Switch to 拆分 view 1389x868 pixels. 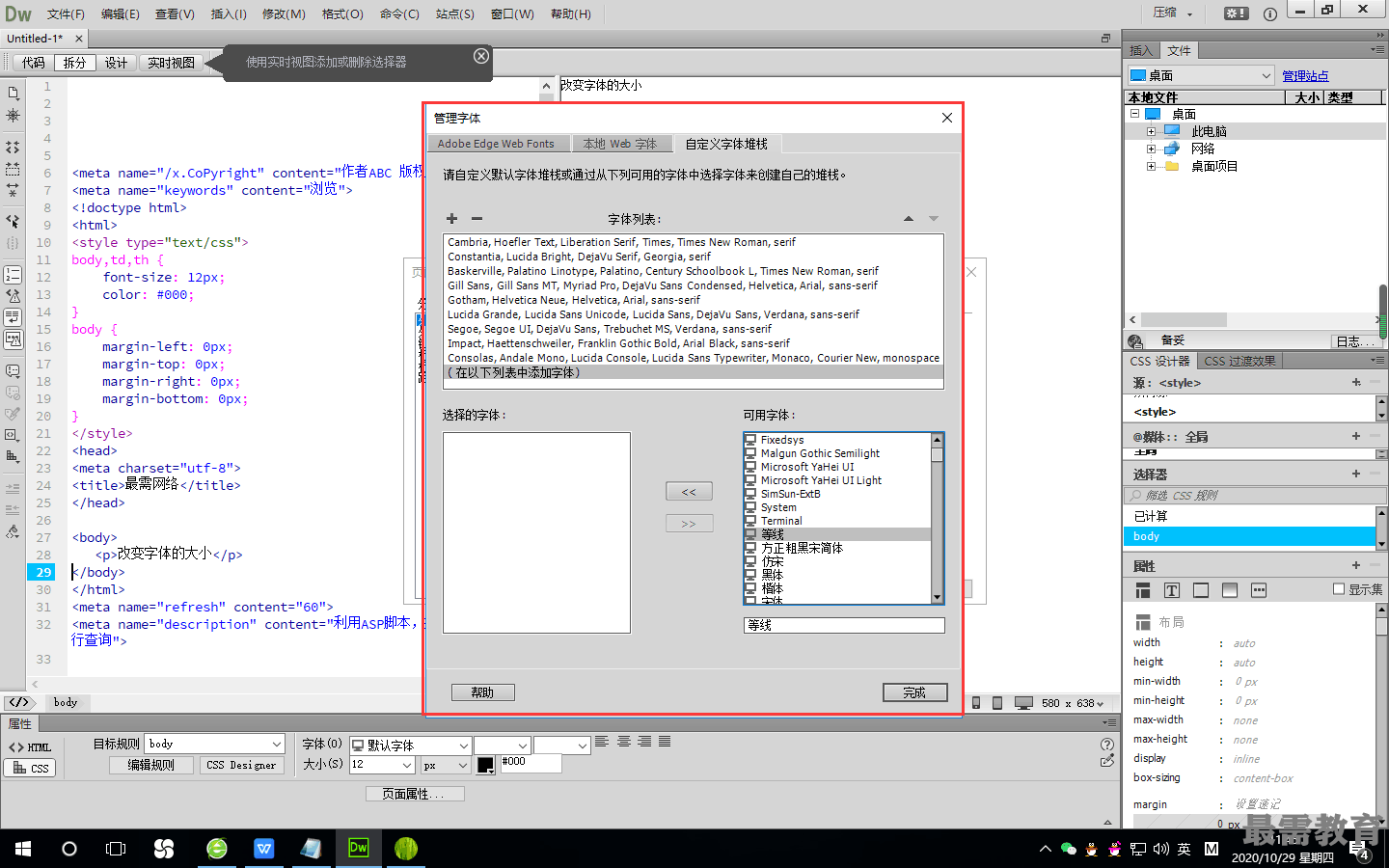tap(75, 63)
